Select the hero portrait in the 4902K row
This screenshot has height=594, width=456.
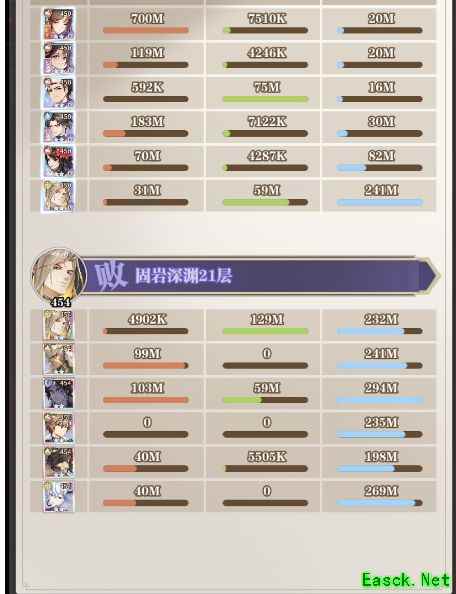(x=58, y=325)
